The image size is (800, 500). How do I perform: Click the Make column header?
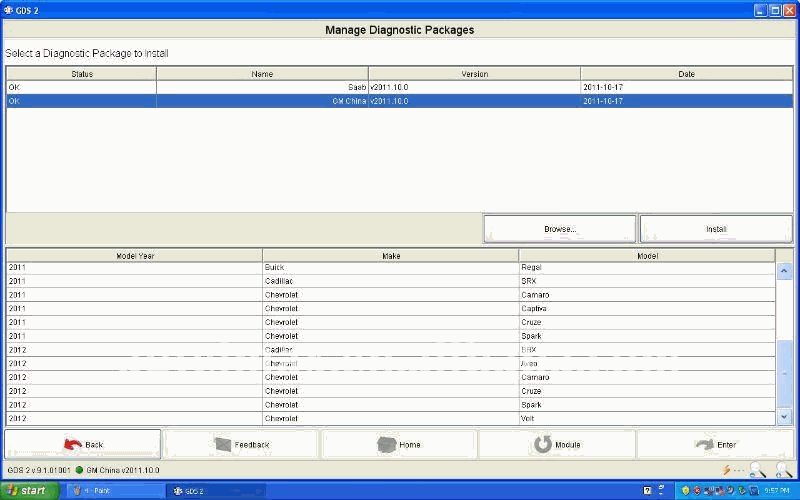(x=390, y=256)
